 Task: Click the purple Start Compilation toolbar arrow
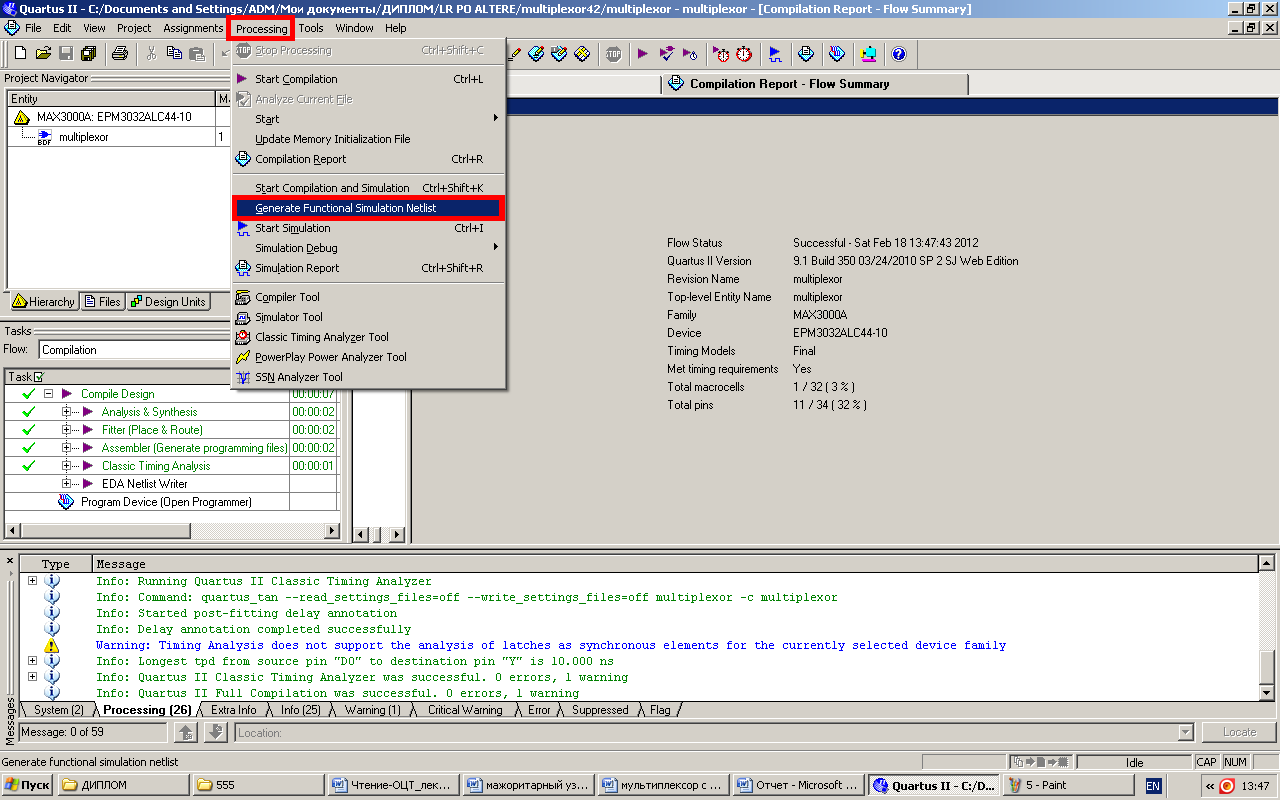pos(643,53)
